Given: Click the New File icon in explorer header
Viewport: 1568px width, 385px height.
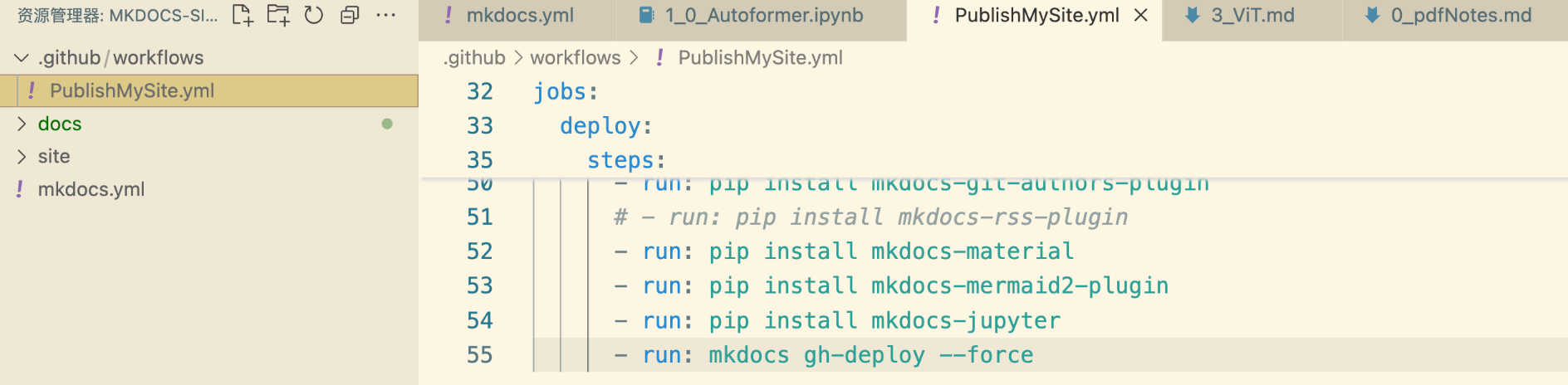Looking at the screenshot, I should [x=243, y=15].
